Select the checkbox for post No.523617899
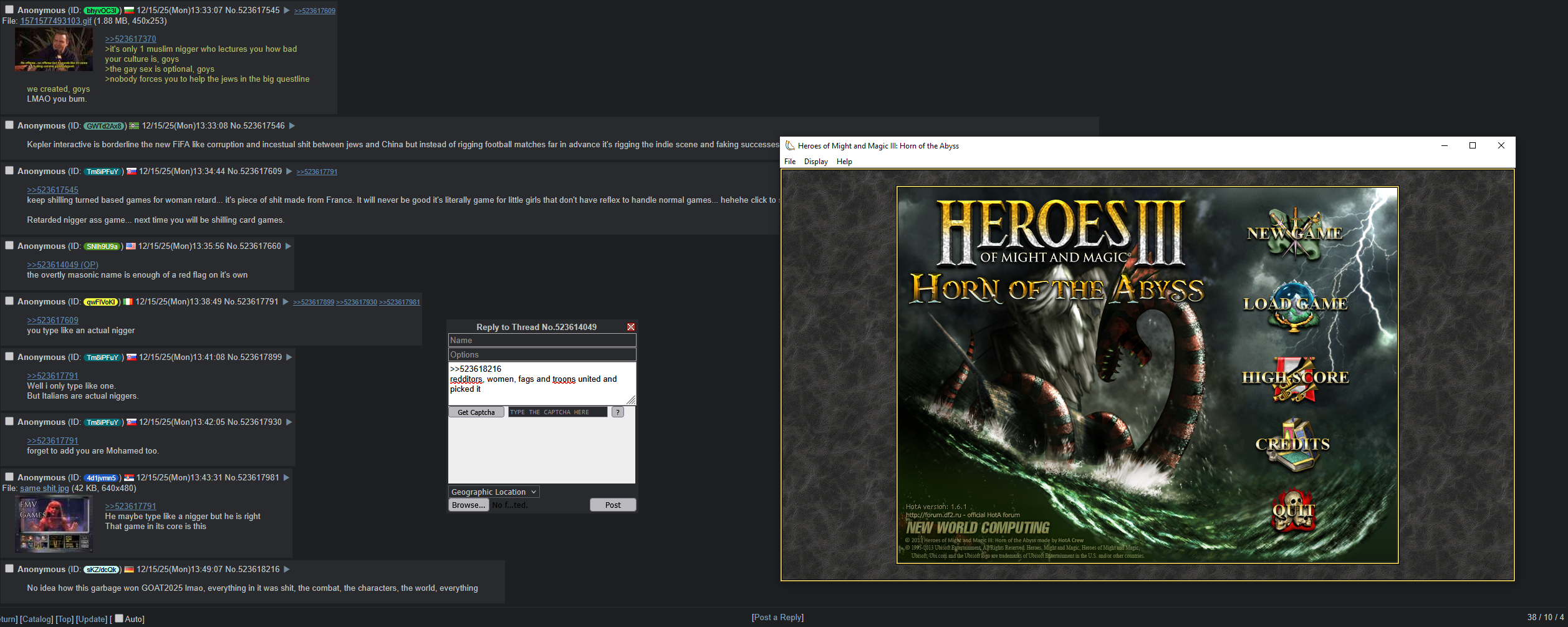Viewport: 1568px width, 627px height. pyautogui.click(x=9, y=356)
